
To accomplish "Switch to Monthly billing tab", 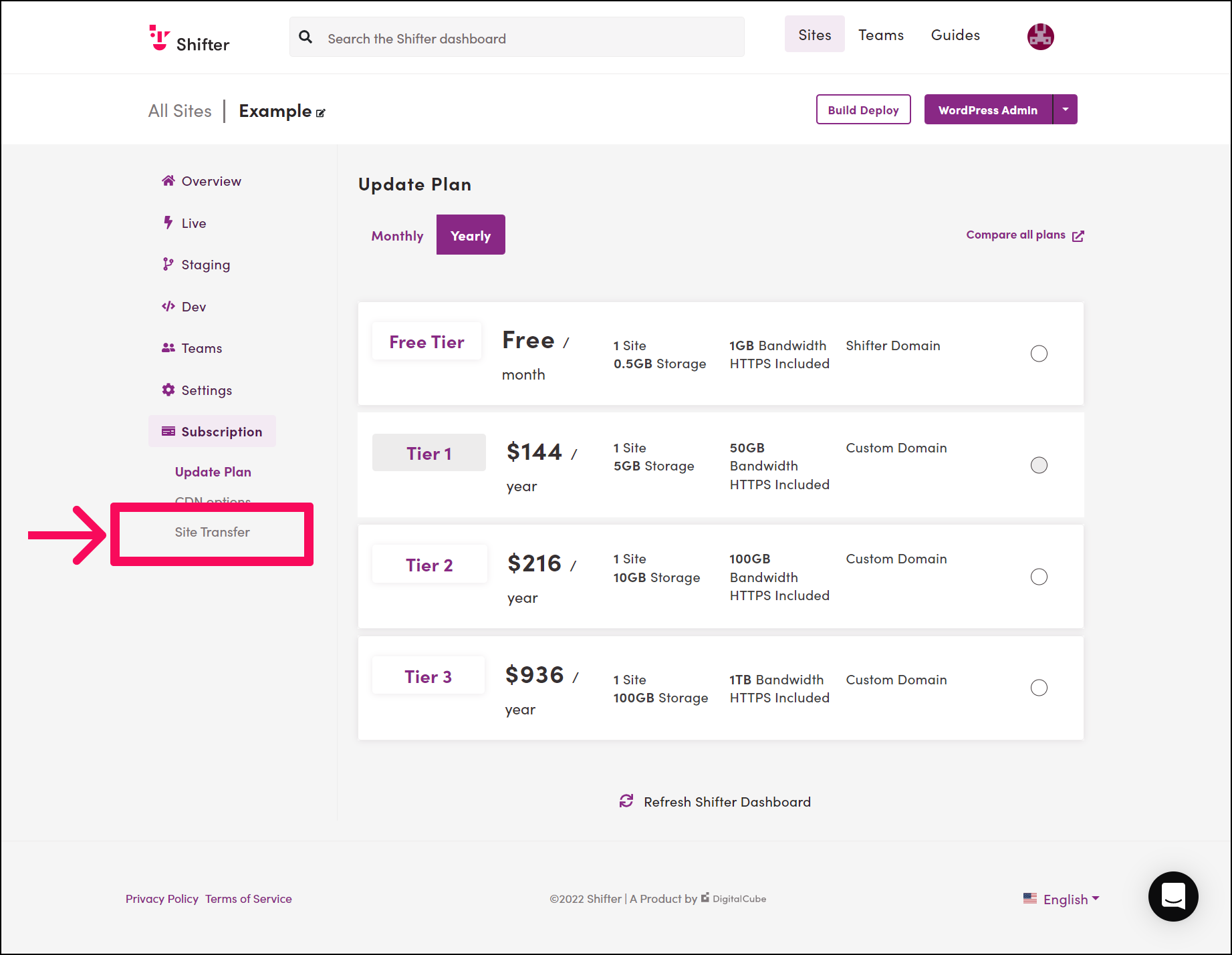I will tap(398, 236).
